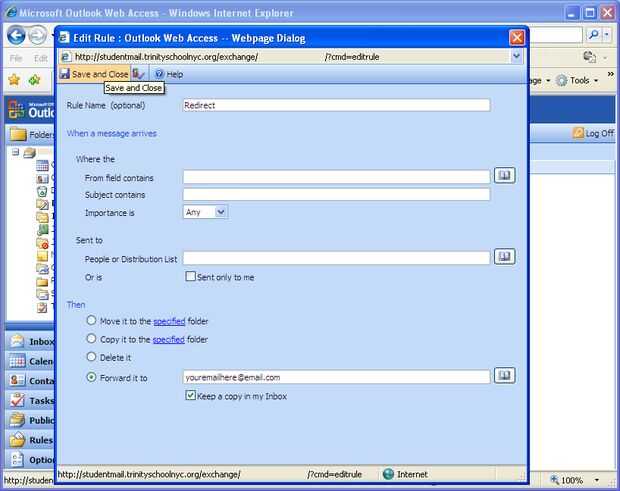Go back with the browser Back arrow

pyautogui.click(x=16, y=36)
